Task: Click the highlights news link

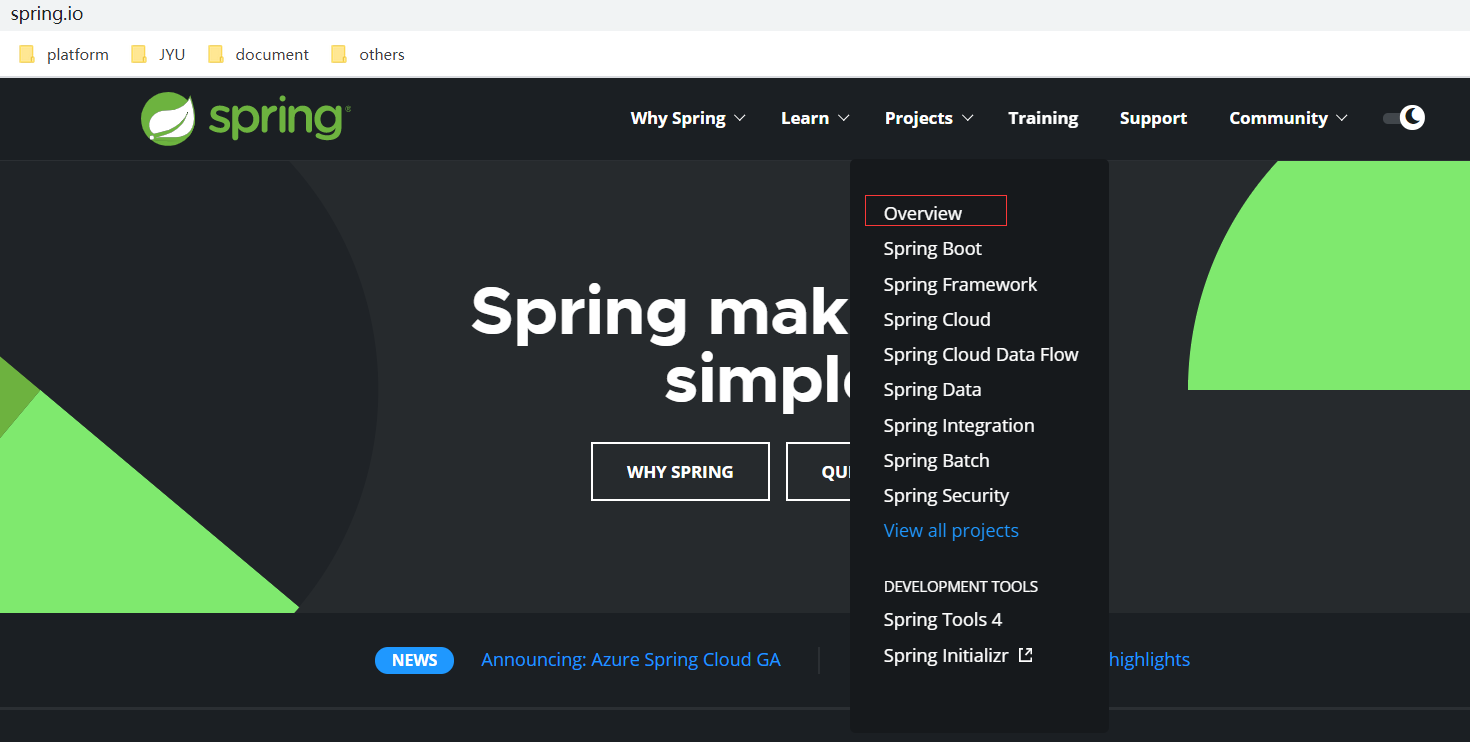Action: (1150, 660)
